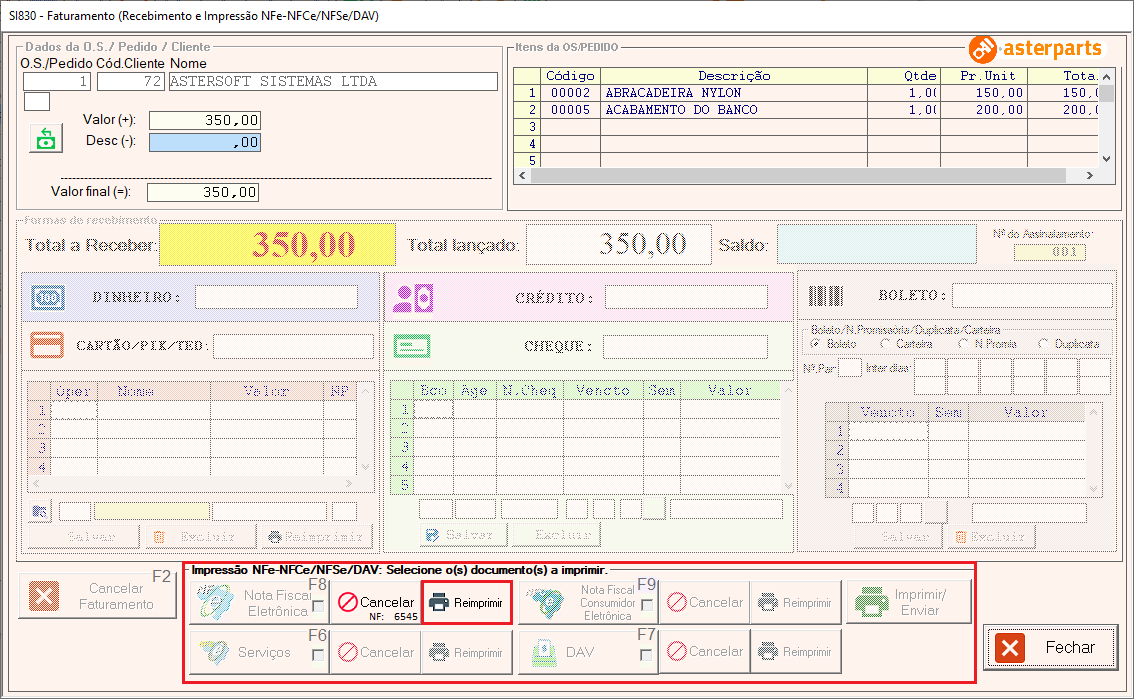Screen dimensions: 1134x699
Task: Toggle the Serviços F6 checkbox
Action: pyautogui.click(x=317, y=655)
